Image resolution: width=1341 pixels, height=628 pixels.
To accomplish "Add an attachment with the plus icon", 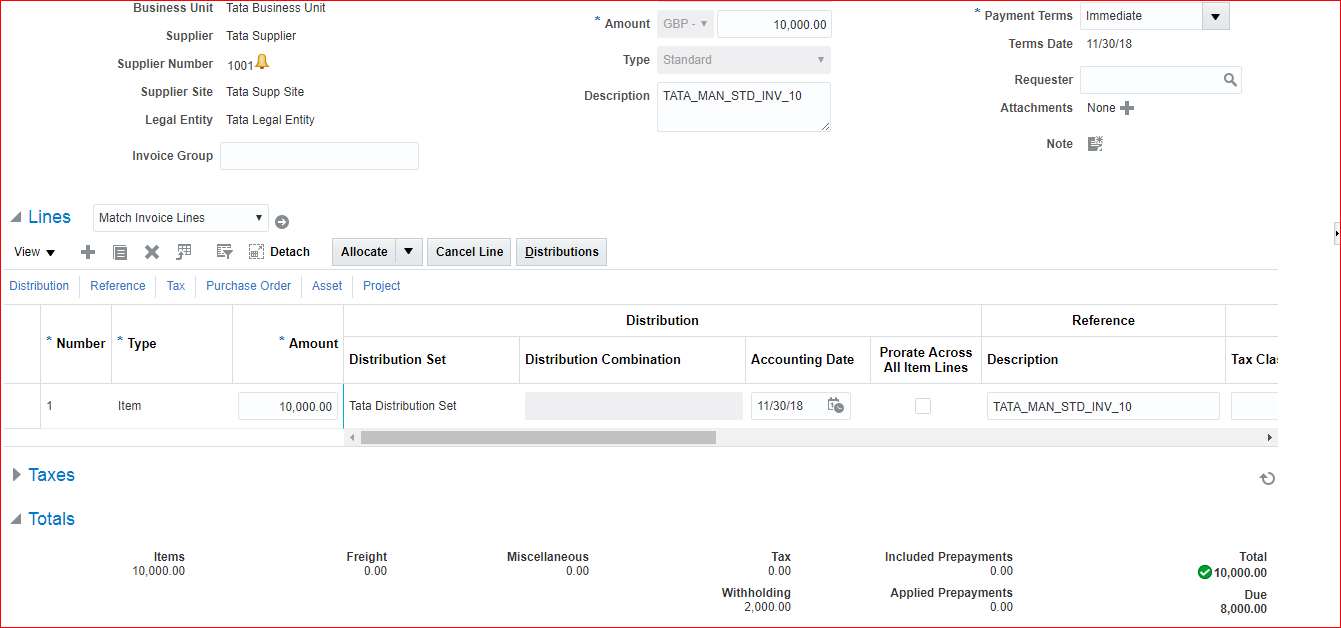I will point(1127,108).
